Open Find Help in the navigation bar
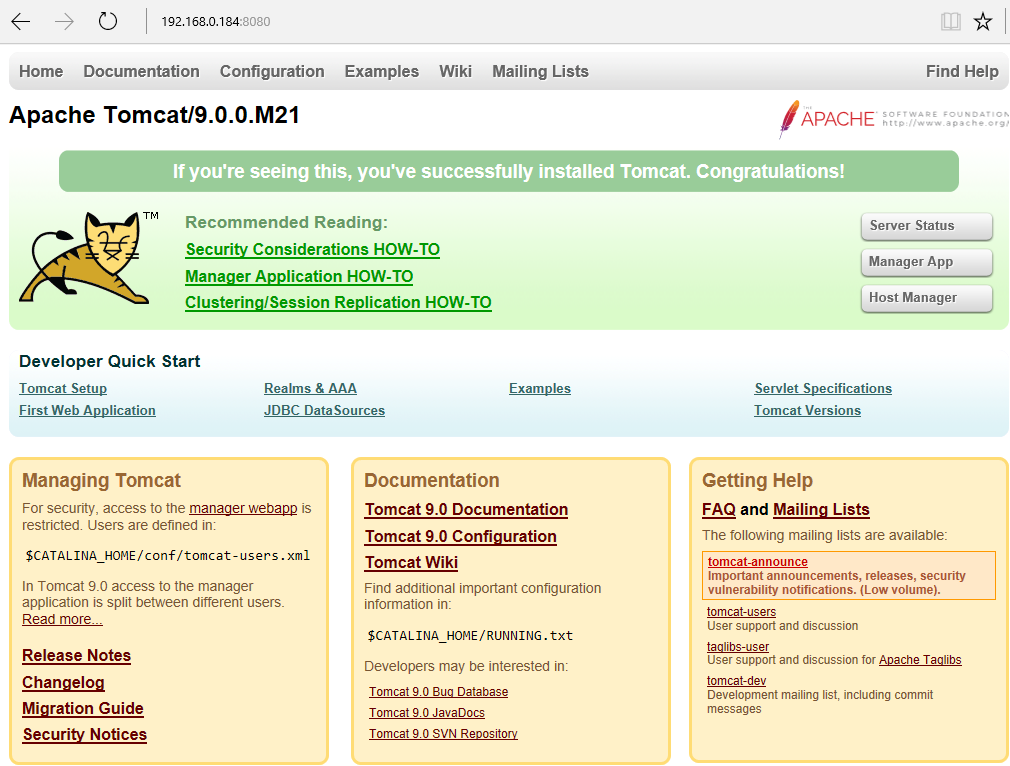Viewport: 1010px width, 766px height. pos(962,71)
